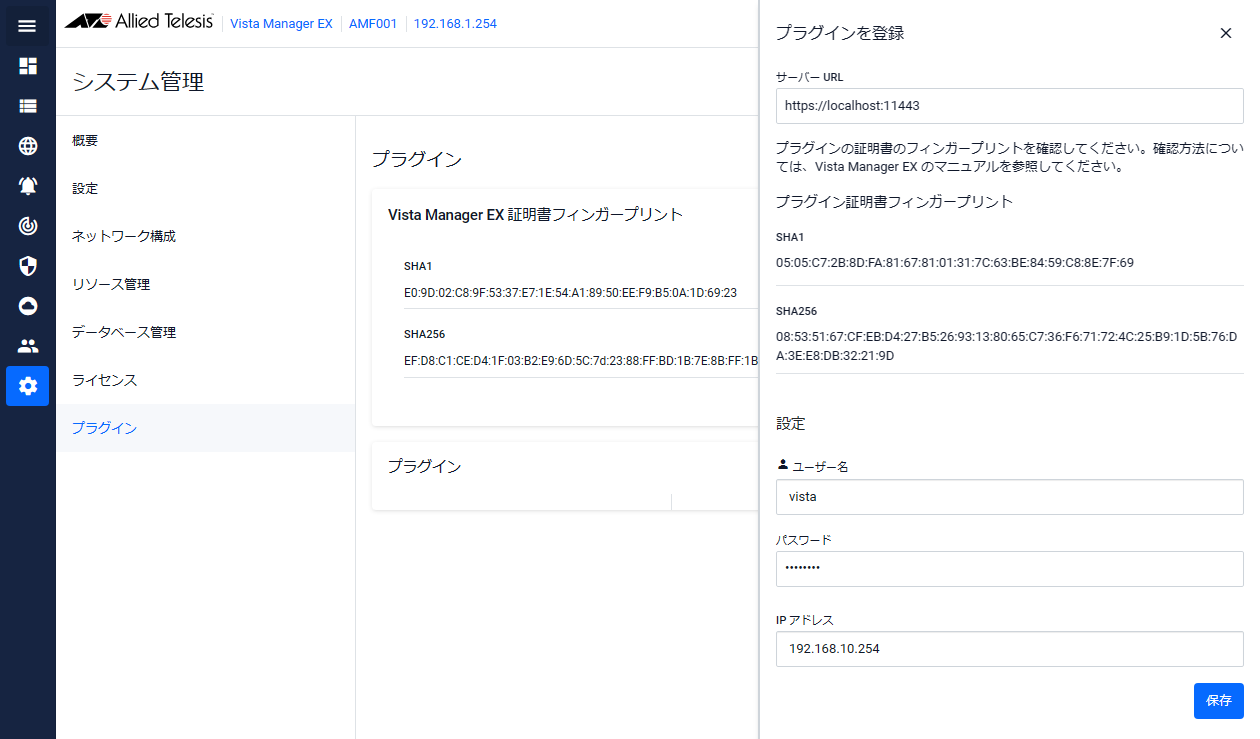Open the 概要 menu item

pos(86,141)
